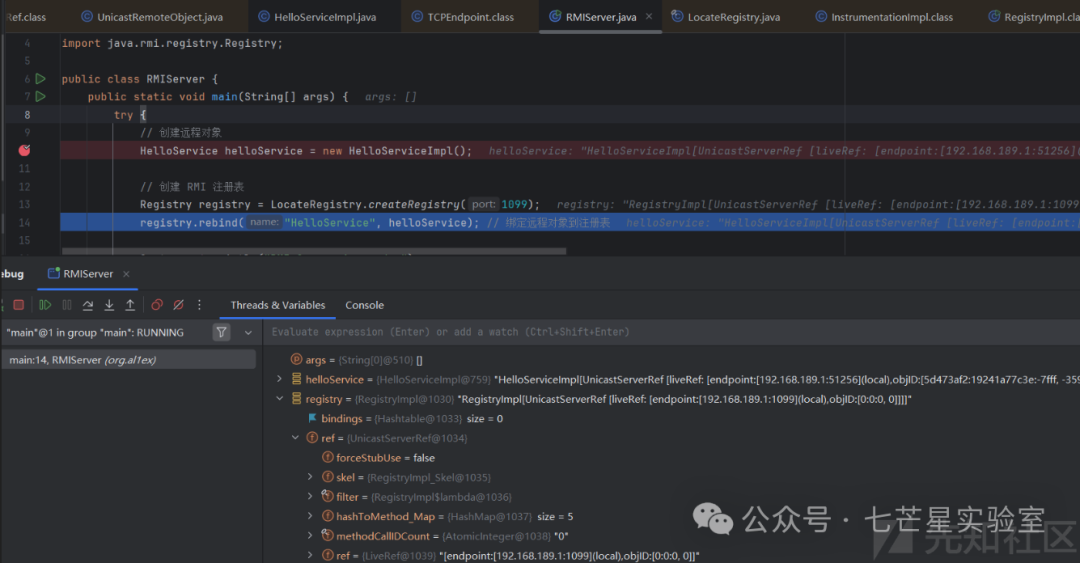Viewport: 1080px width, 563px height.
Task: Switch to the Console tab
Action: 364,305
